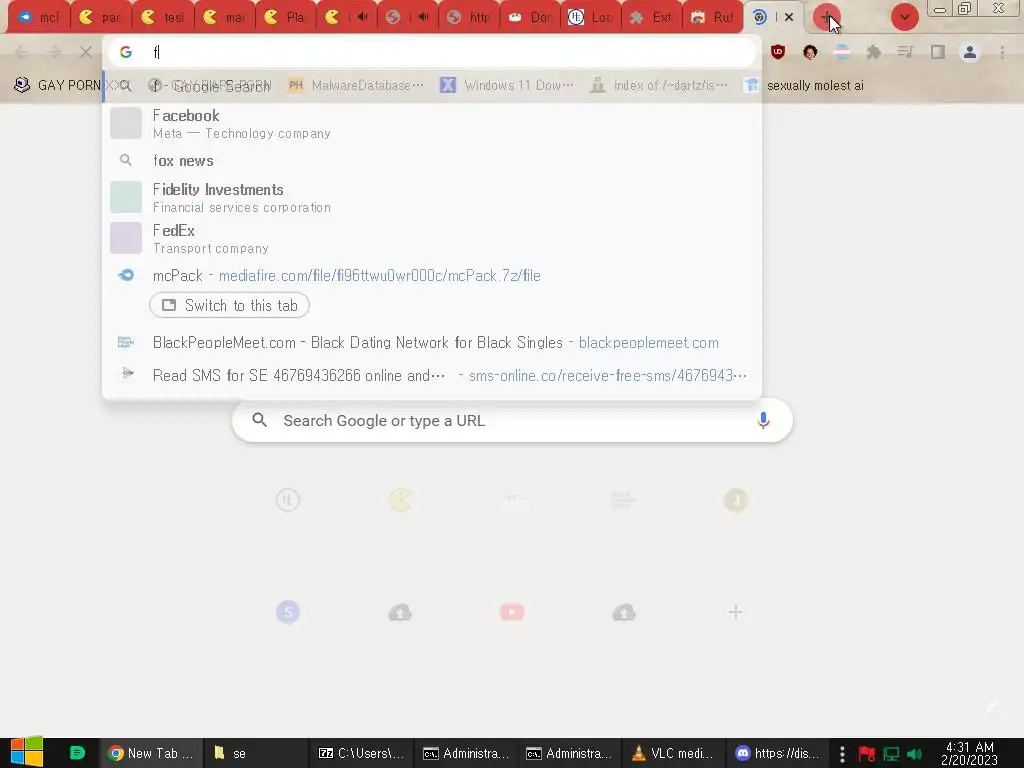This screenshot has height=768, width=1024.
Task: Open the 'Windows 11 Dow…' bookmark
Action: point(507,86)
